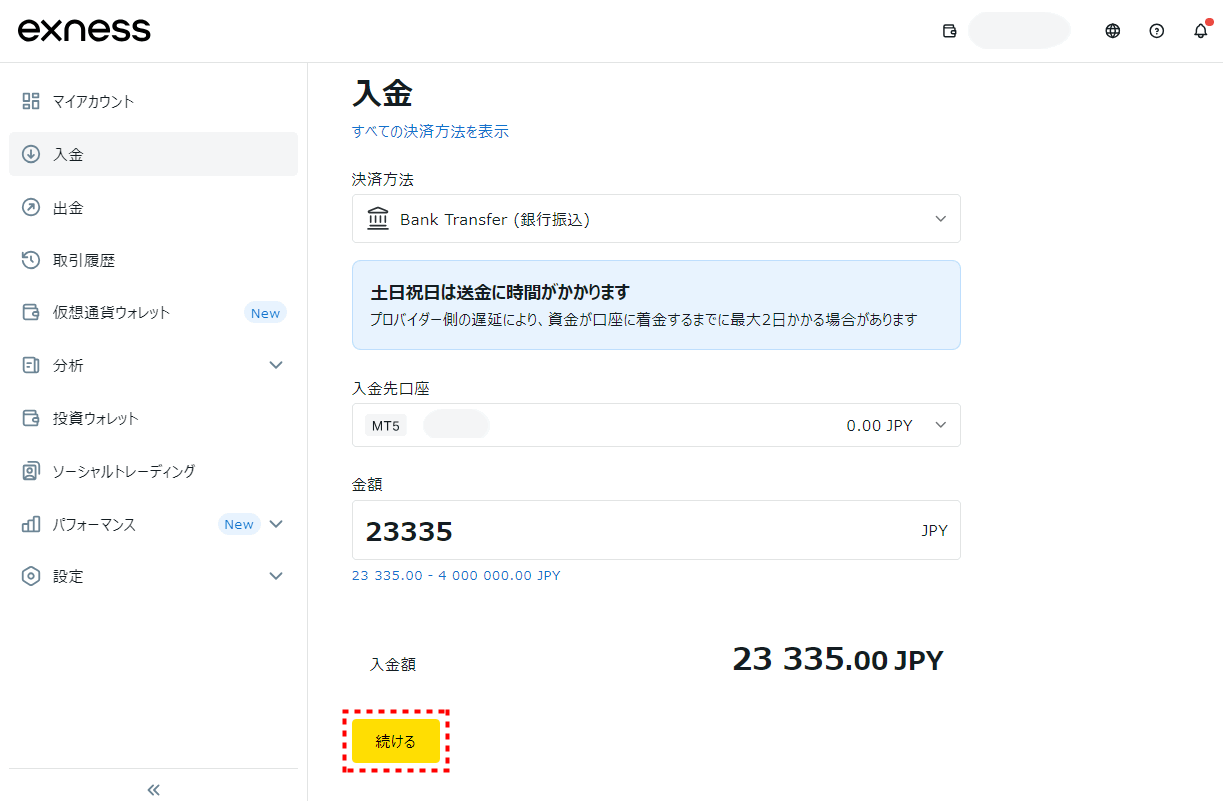Open the notifications bell
This screenshot has width=1223, height=801.
(1201, 31)
